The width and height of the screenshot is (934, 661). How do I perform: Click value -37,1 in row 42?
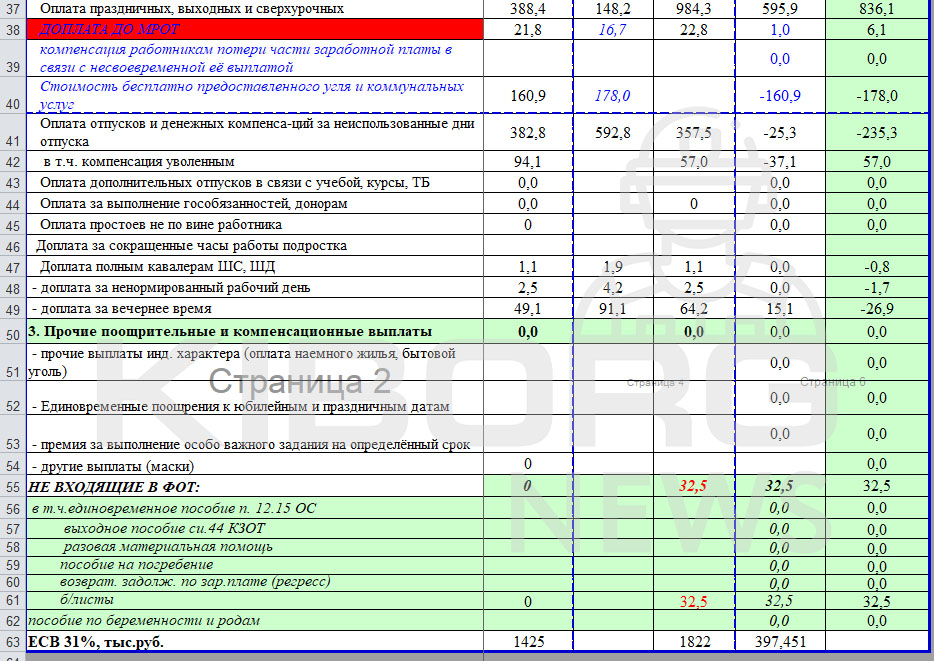pos(780,161)
